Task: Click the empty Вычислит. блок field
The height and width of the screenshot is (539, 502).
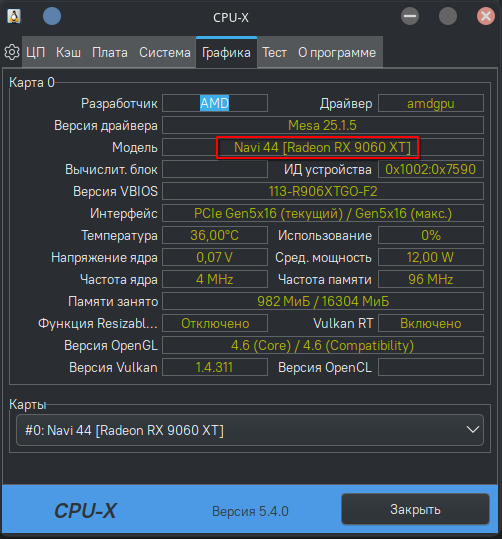Action: click(x=215, y=169)
